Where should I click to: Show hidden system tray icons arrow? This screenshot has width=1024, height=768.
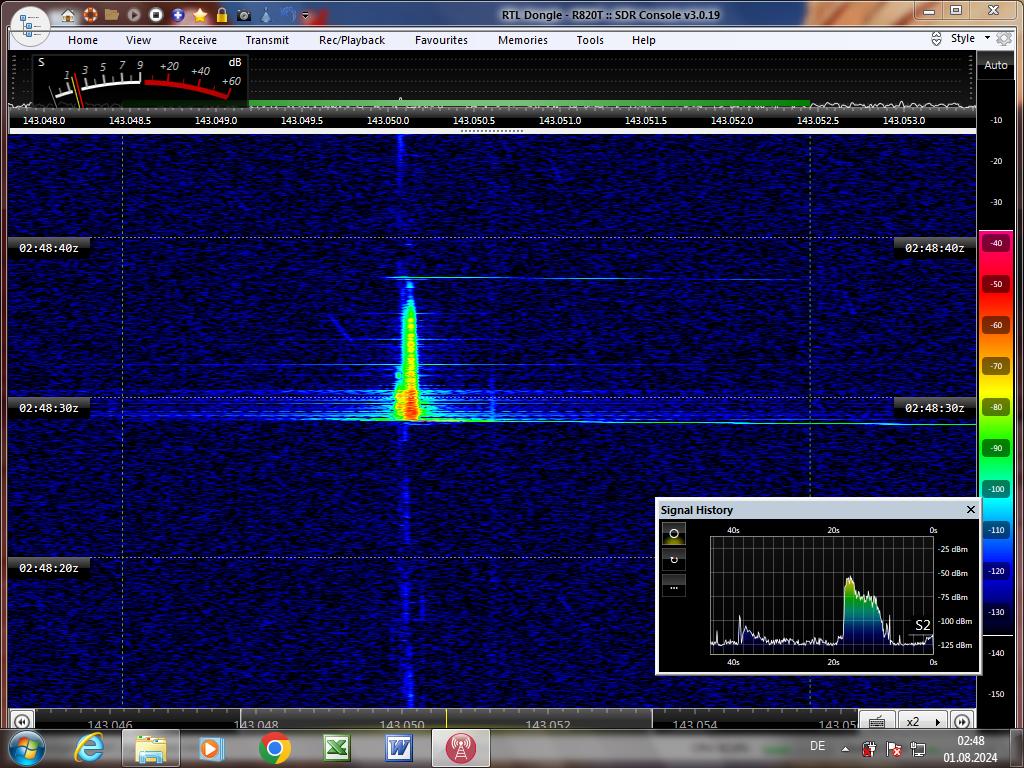(x=846, y=749)
